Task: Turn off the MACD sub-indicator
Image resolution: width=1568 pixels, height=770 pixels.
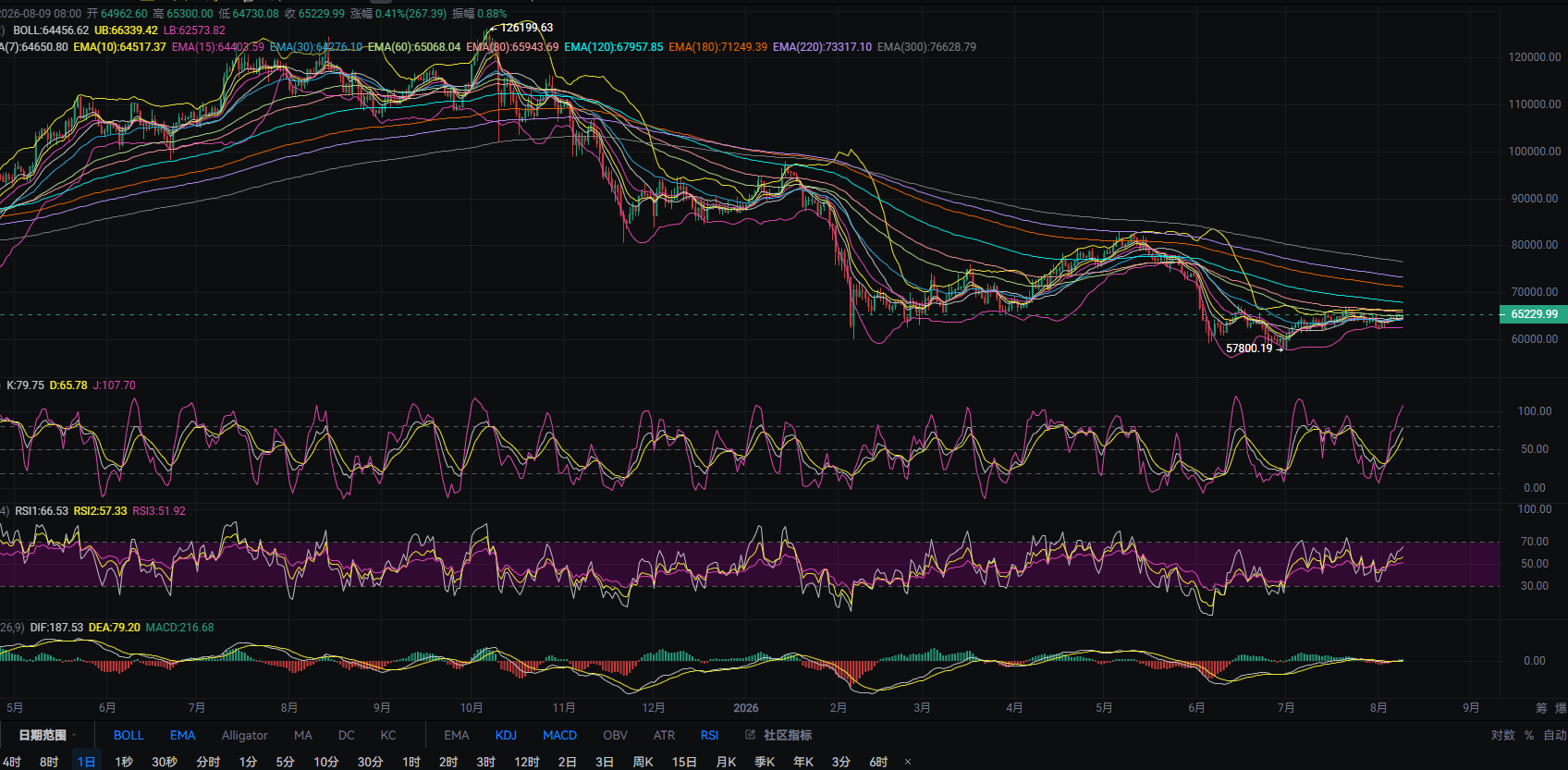Action: [559, 735]
